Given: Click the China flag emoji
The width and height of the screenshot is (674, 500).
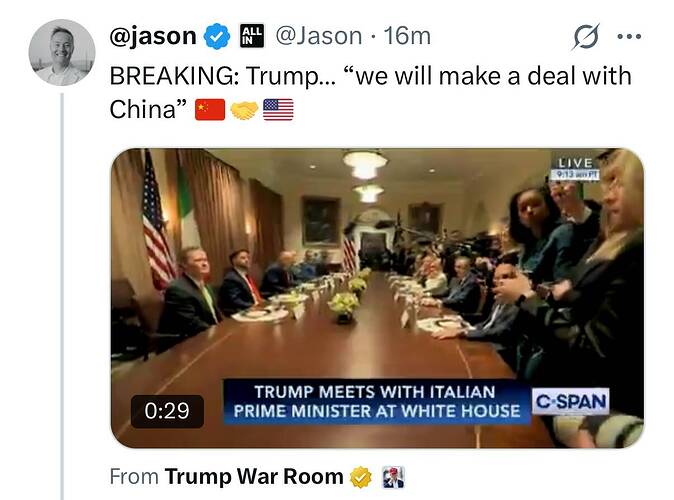Looking at the screenshot, I should click(210, 110).
